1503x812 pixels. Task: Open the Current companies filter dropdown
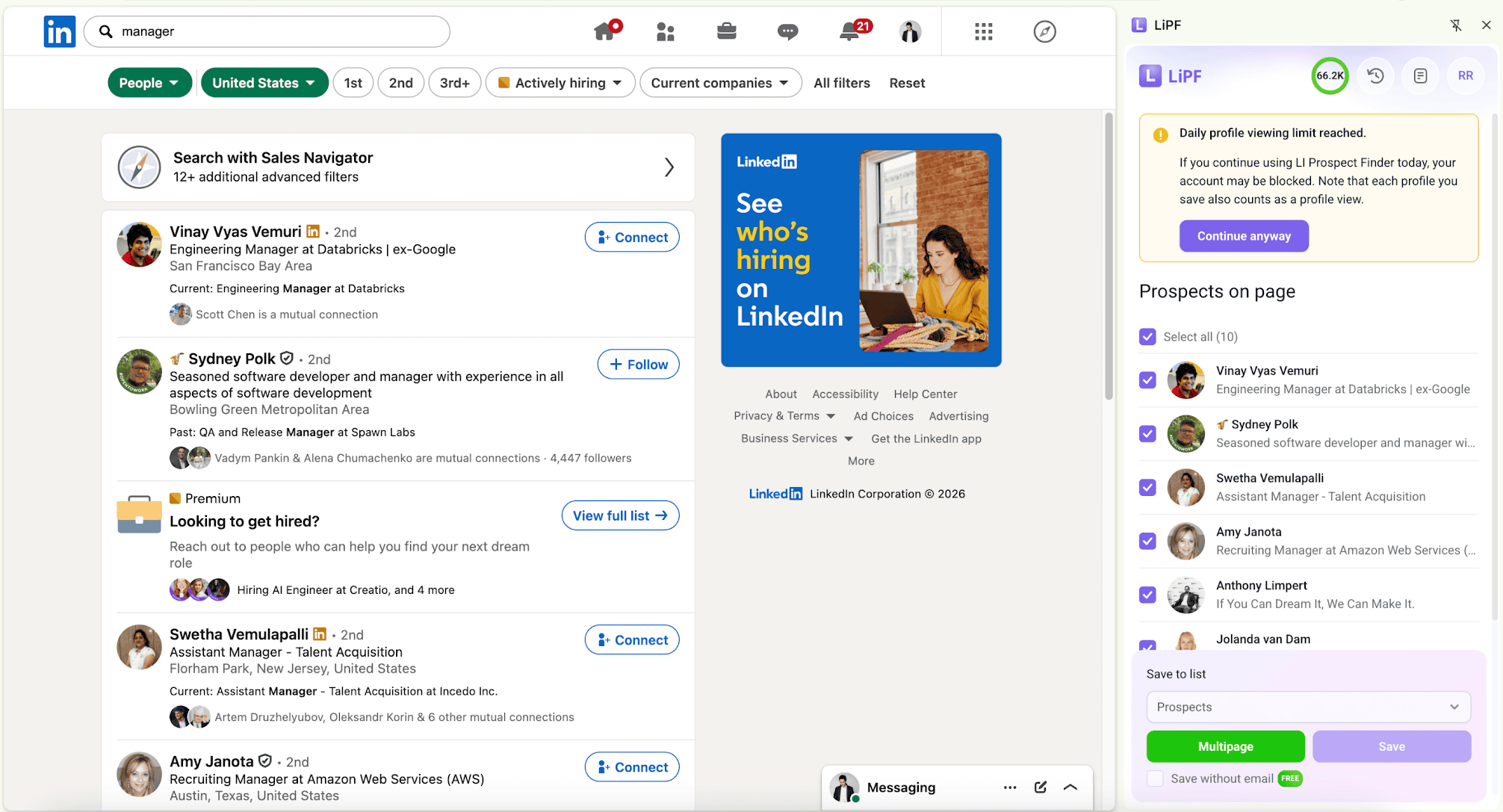(720, 83)
